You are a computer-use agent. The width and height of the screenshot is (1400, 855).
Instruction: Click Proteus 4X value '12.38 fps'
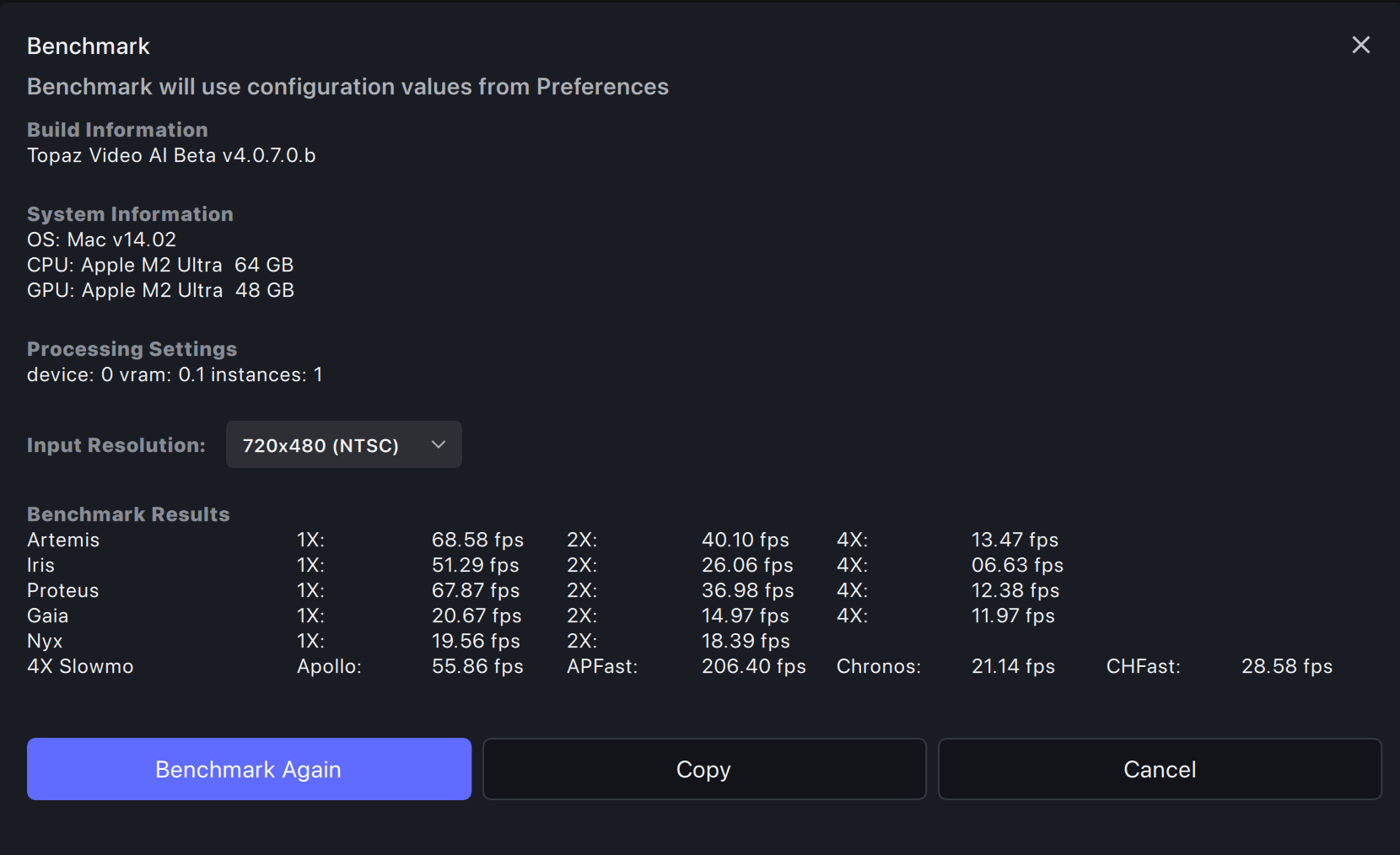(x=1015, y=590)
